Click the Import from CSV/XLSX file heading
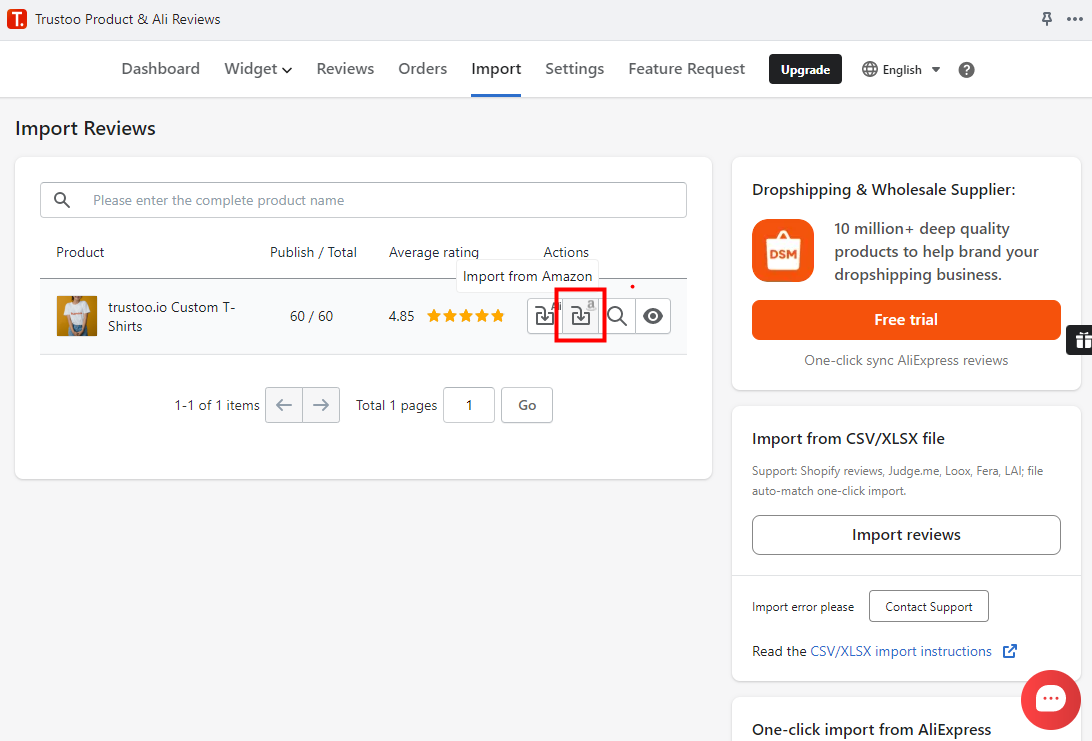The height and width of the screenshot is (741, 1092). [x=848, y=439]
